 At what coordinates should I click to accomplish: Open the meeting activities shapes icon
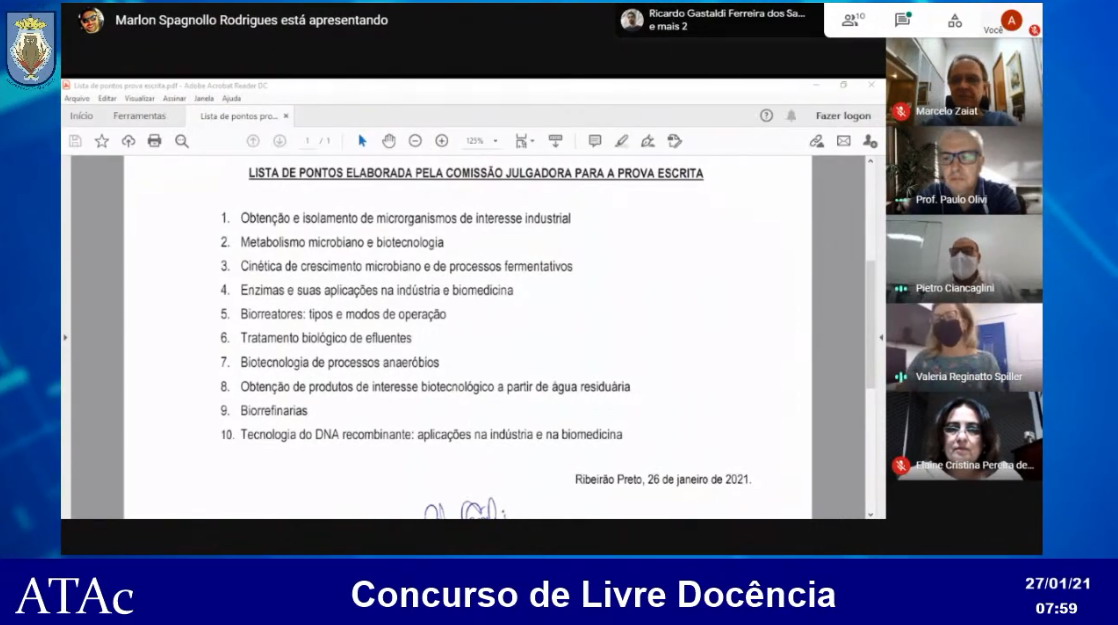(x=955, y=21)
